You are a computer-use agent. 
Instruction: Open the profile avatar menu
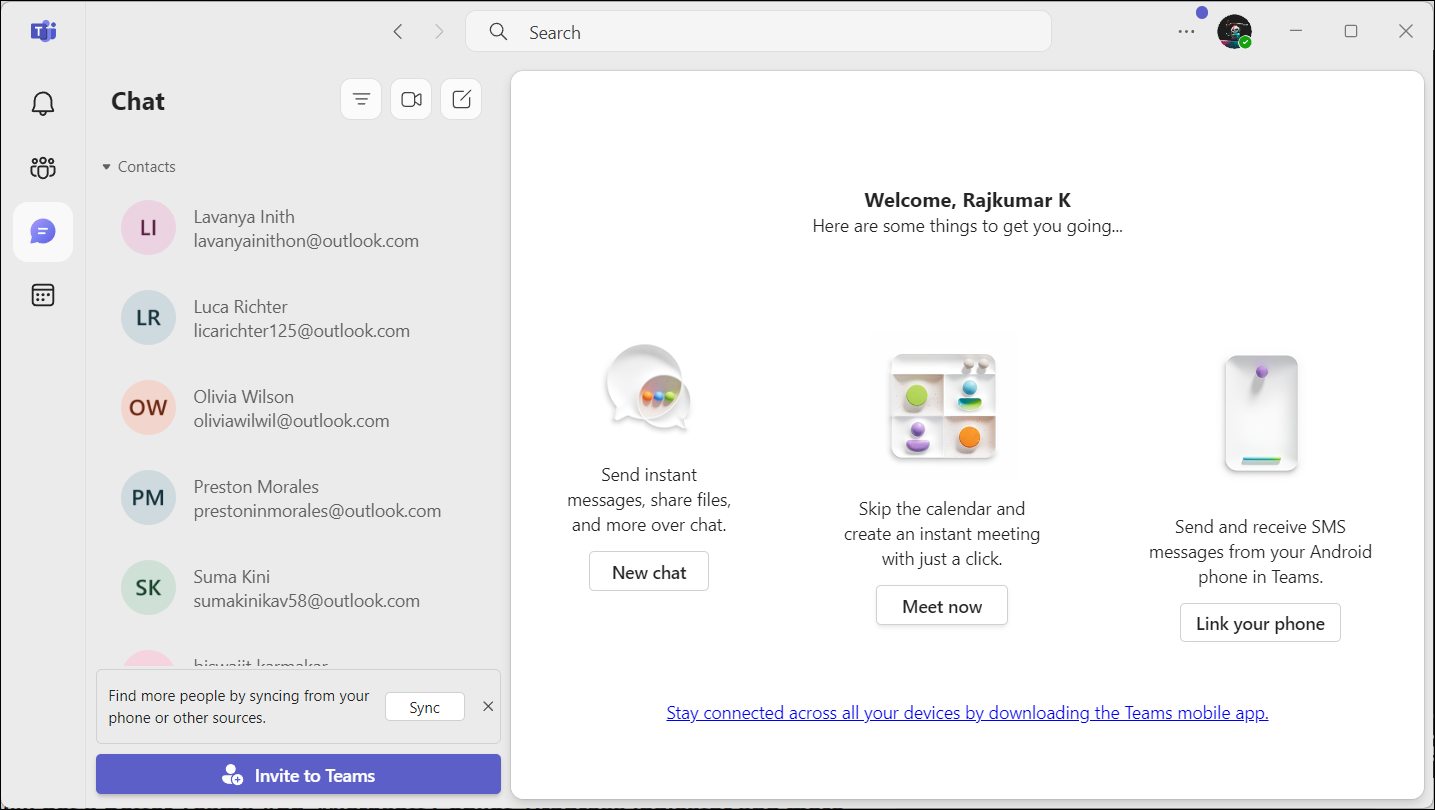1234,32
